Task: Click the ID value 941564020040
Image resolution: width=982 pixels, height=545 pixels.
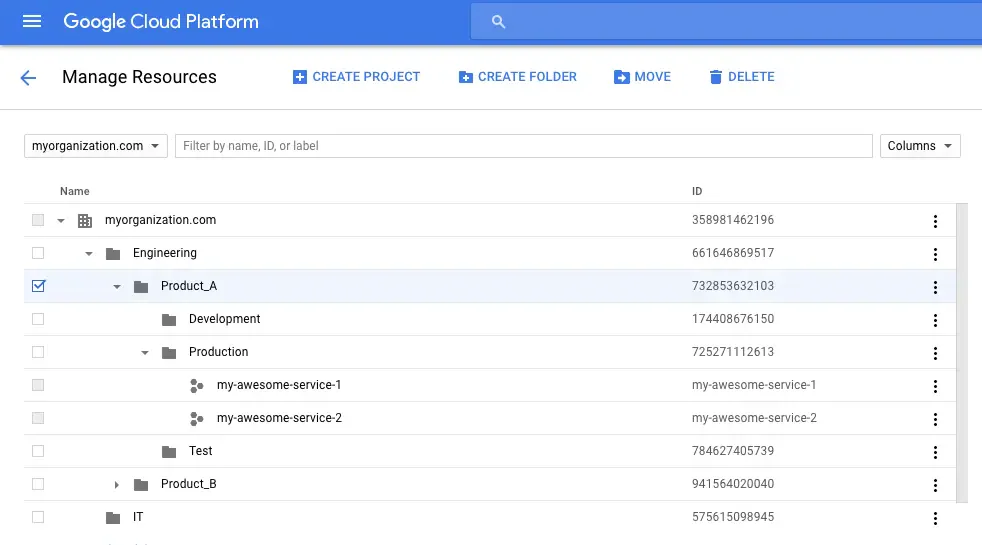Action: click(x=733, y=484)
